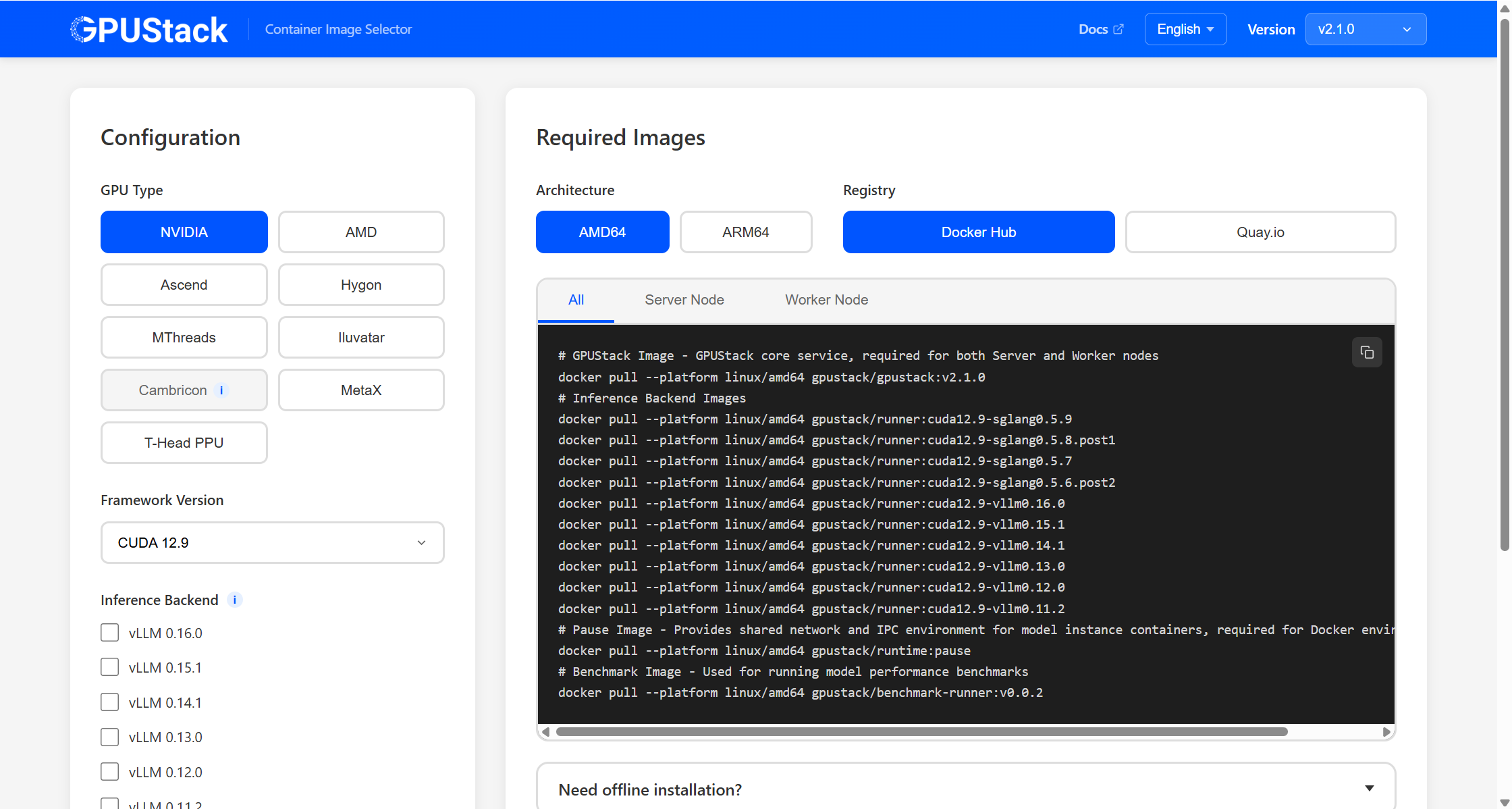Screen dimensions: 1512x809
Task: Click the code block scroll-right arrow
Action: point(1386,732)
